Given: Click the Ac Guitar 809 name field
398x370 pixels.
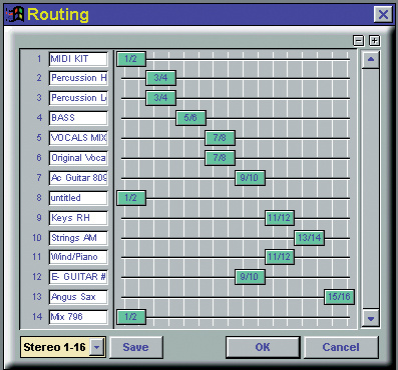Looking at the screenshot, I should click(x=78, y=178).
